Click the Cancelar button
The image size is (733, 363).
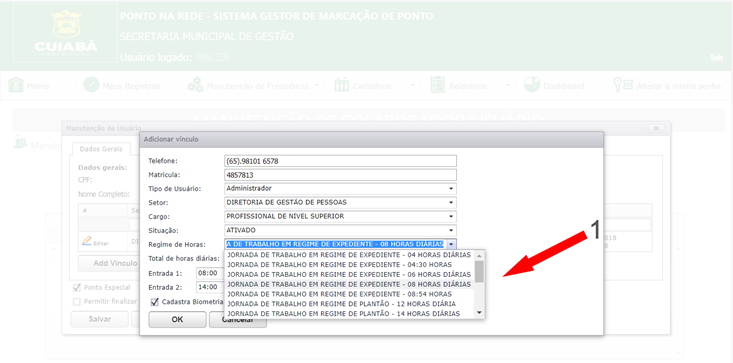tap(237, 320)
